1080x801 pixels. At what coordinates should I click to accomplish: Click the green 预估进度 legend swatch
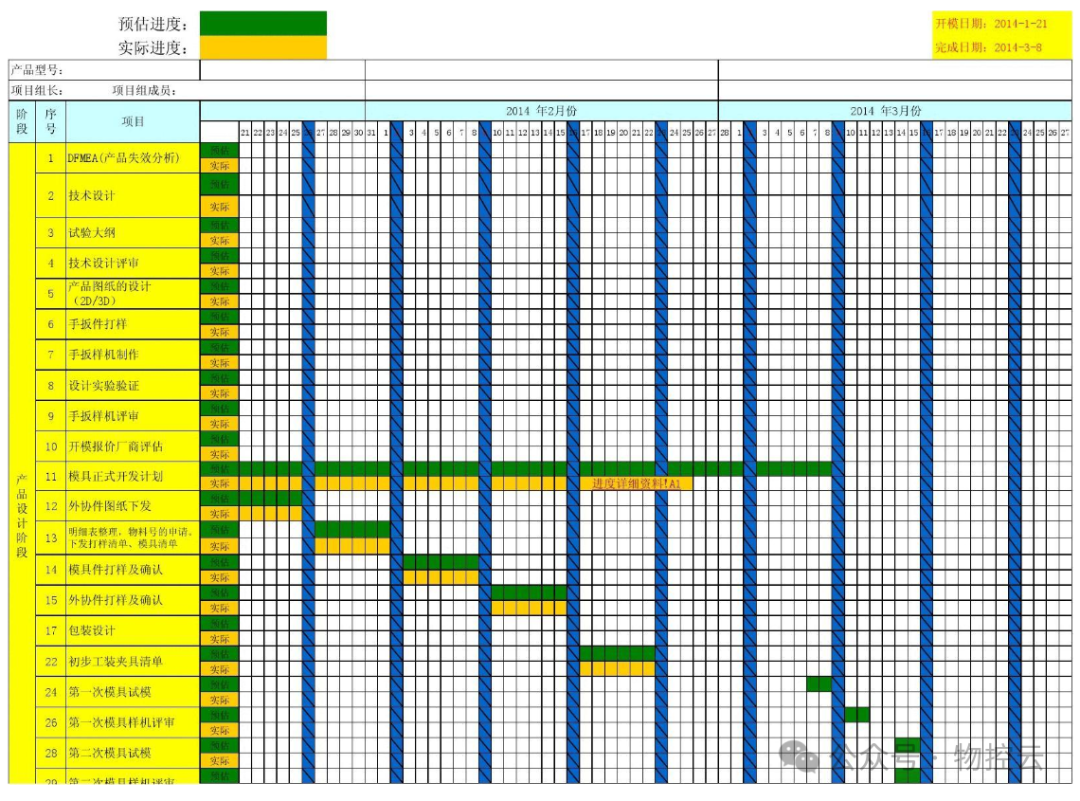coord(263,23)
